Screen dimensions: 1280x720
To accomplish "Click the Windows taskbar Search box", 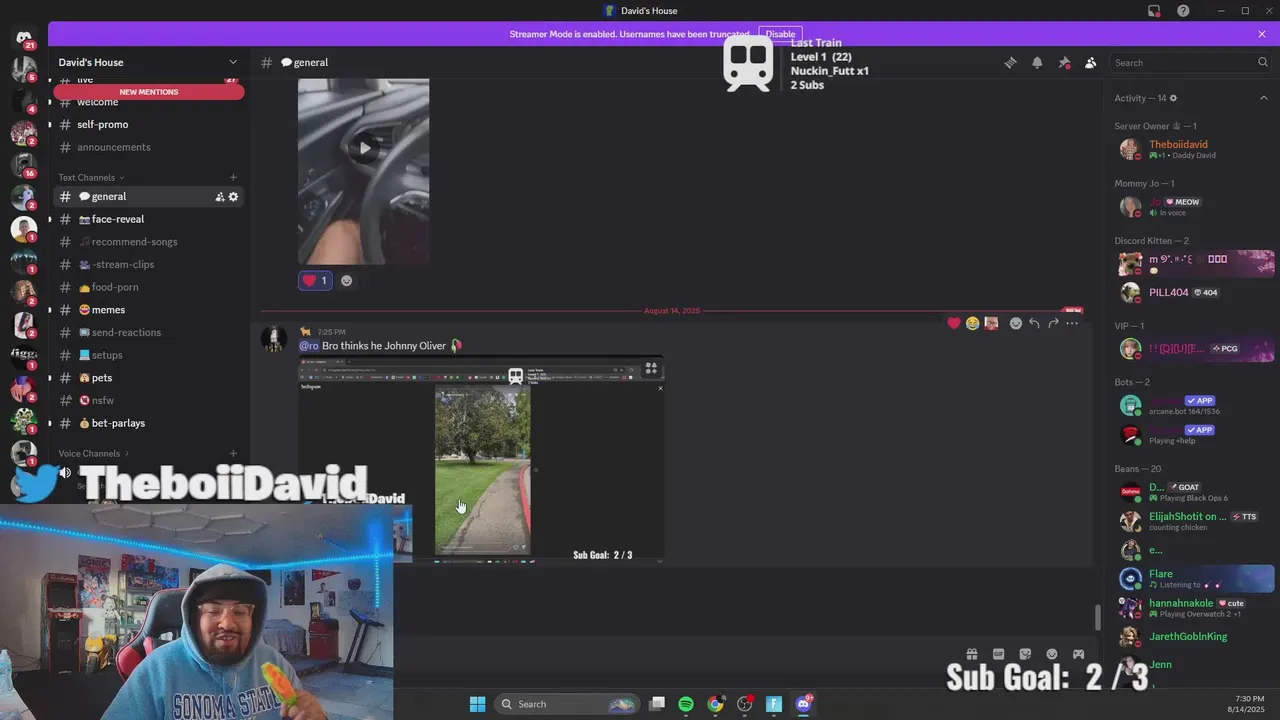I will tap(568, 704).
